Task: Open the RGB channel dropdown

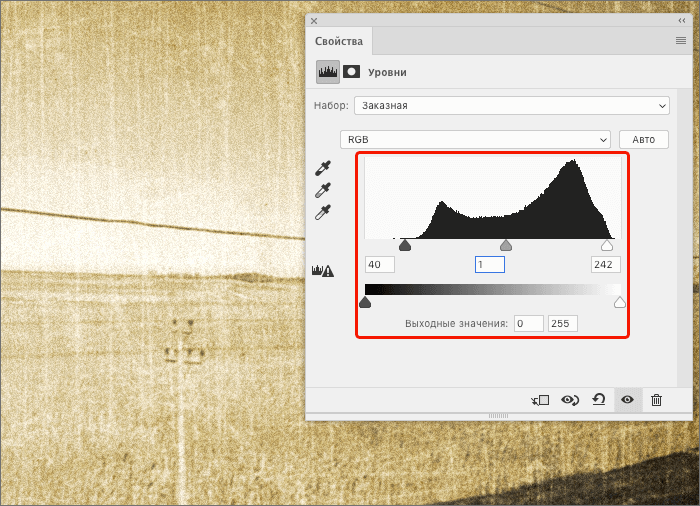Action: (475, 139)
